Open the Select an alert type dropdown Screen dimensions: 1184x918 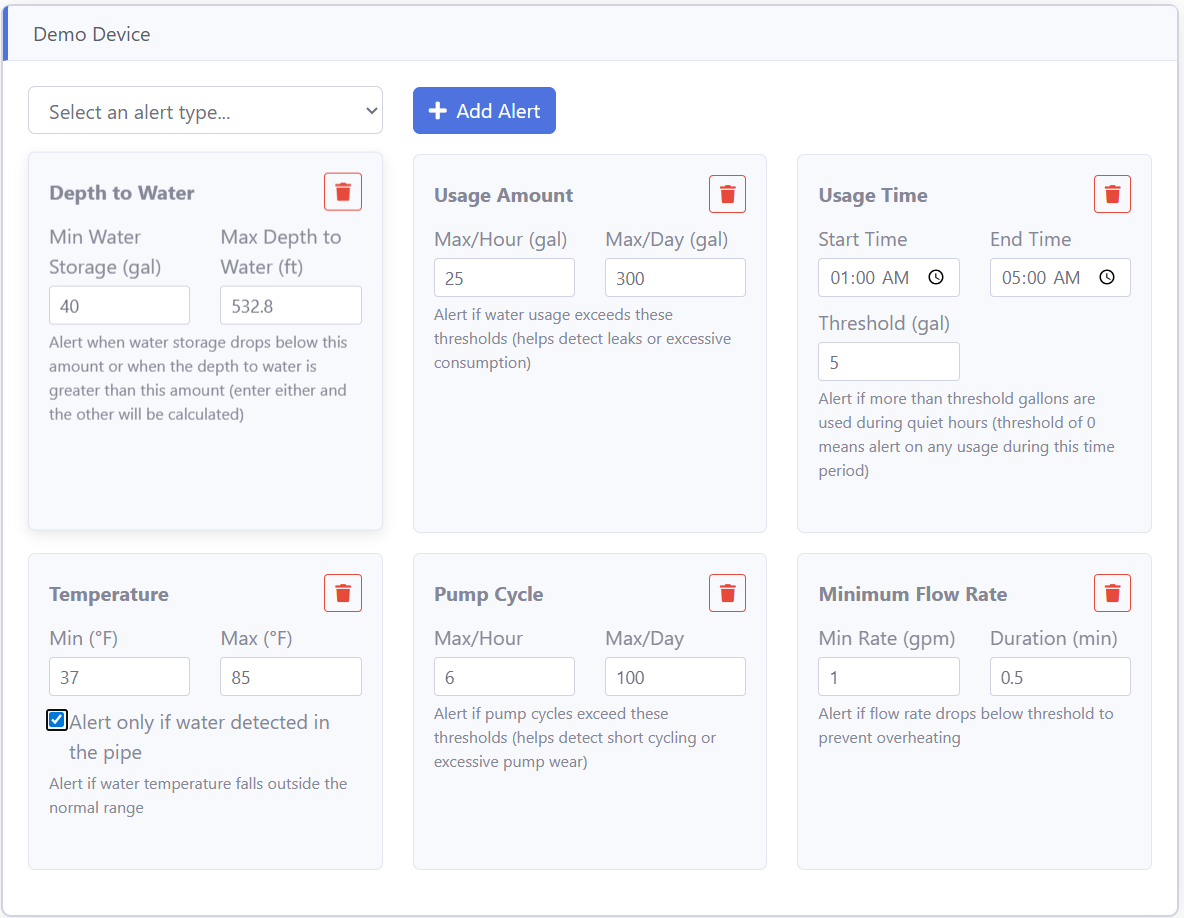pos(205,111)
